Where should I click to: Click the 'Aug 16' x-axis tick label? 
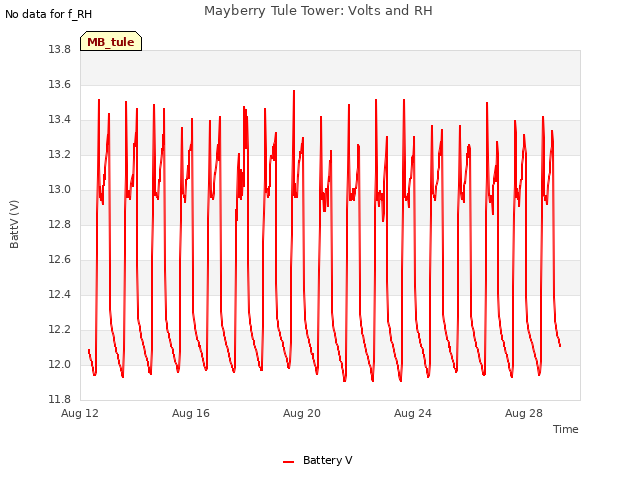coord(191,413)
